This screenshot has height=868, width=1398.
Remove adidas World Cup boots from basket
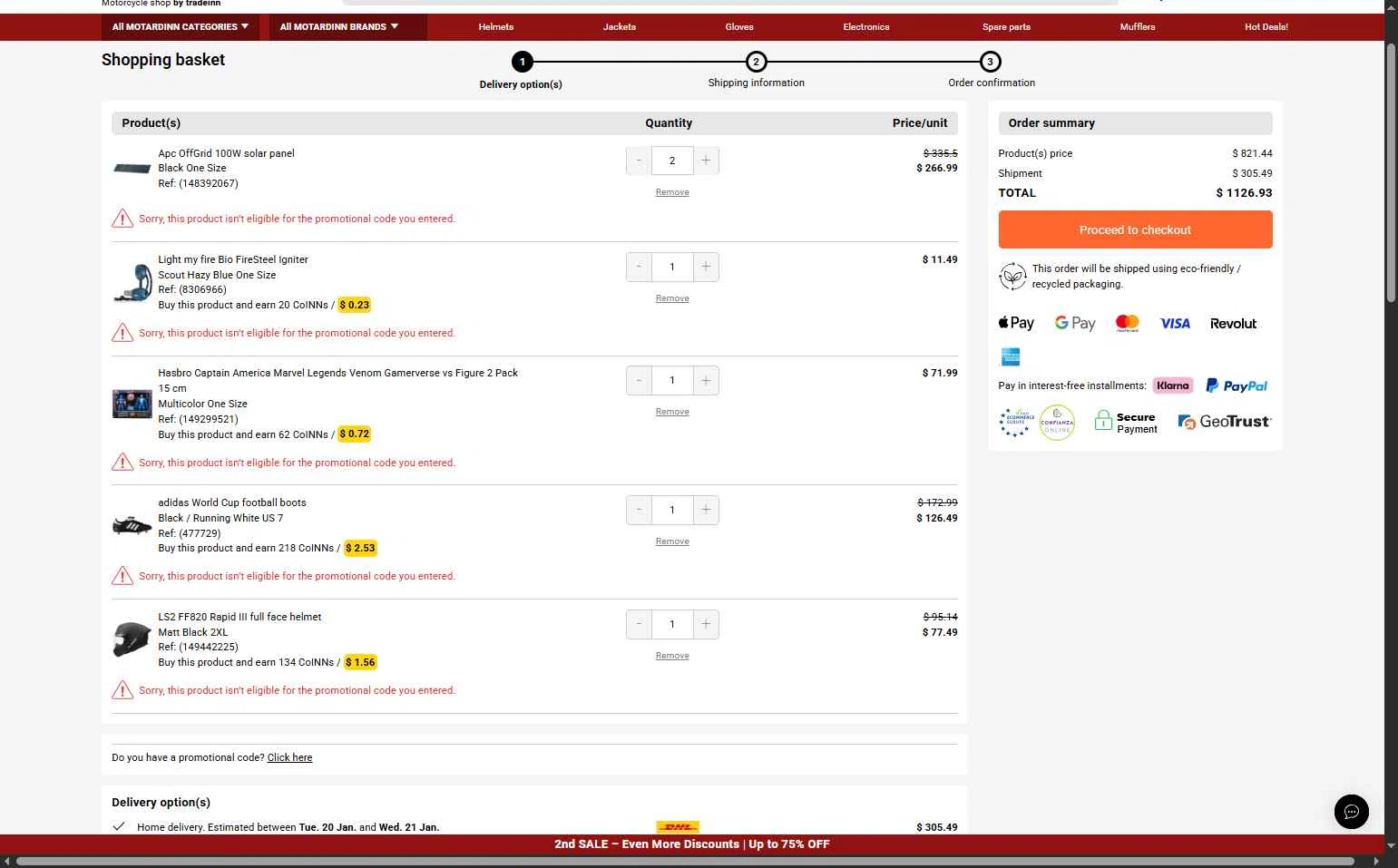672,541
